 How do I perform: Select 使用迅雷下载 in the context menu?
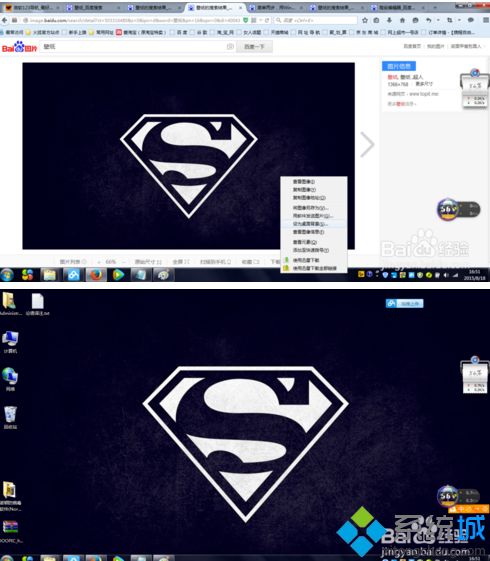tap(306, 260)
